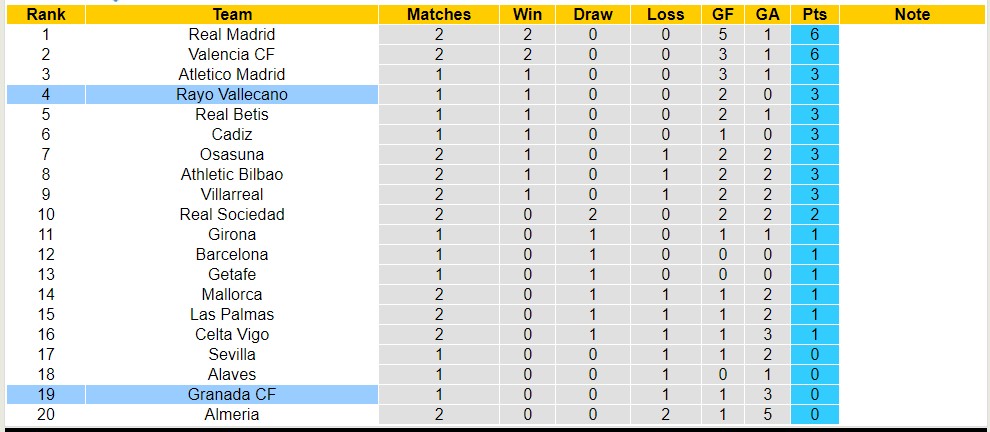The image size is (990, 432).
Task: Click the Athletic Bilbao team name
Action: [x=232, y=174]
